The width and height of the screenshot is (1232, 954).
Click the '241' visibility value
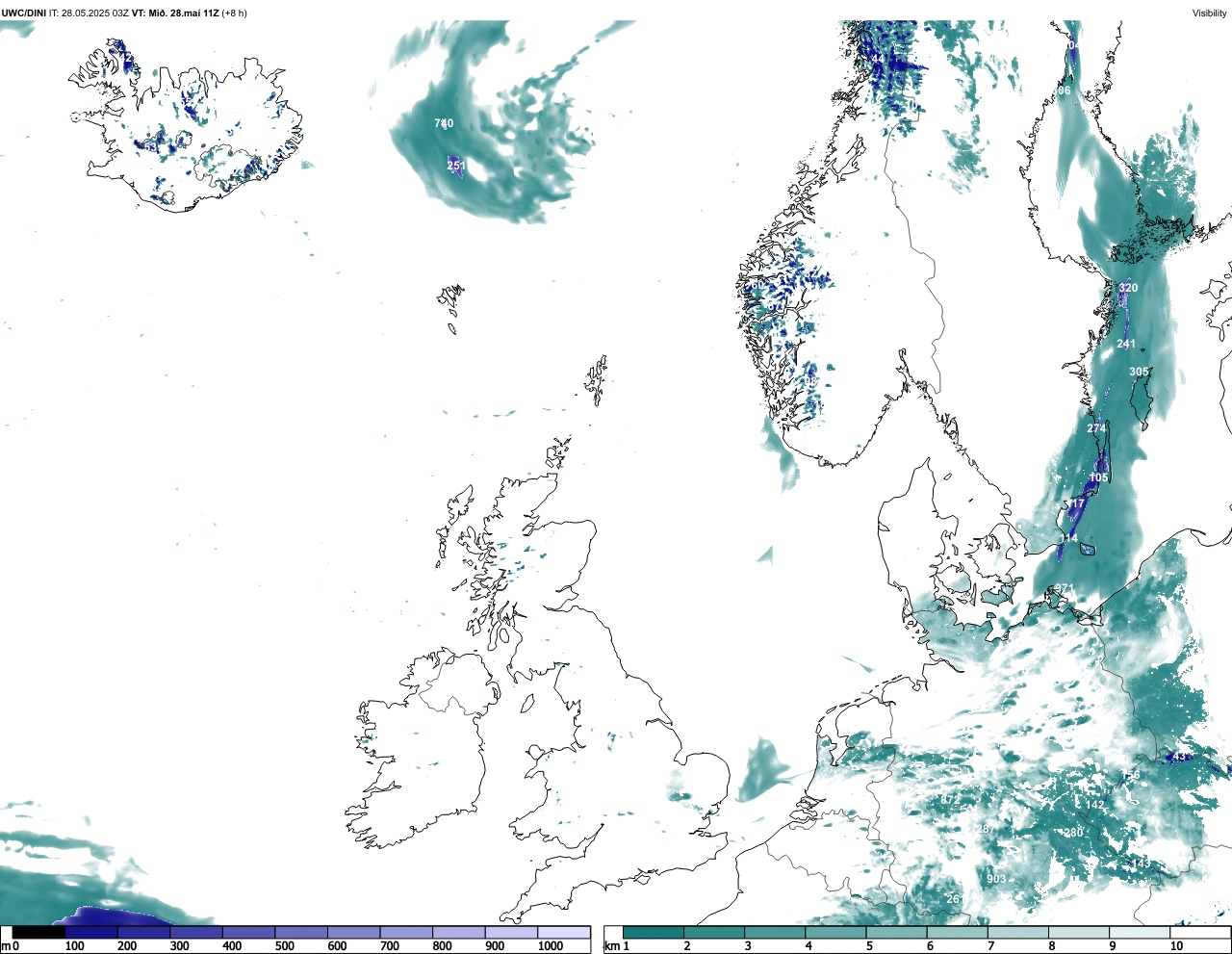(x=1126, y=344)
